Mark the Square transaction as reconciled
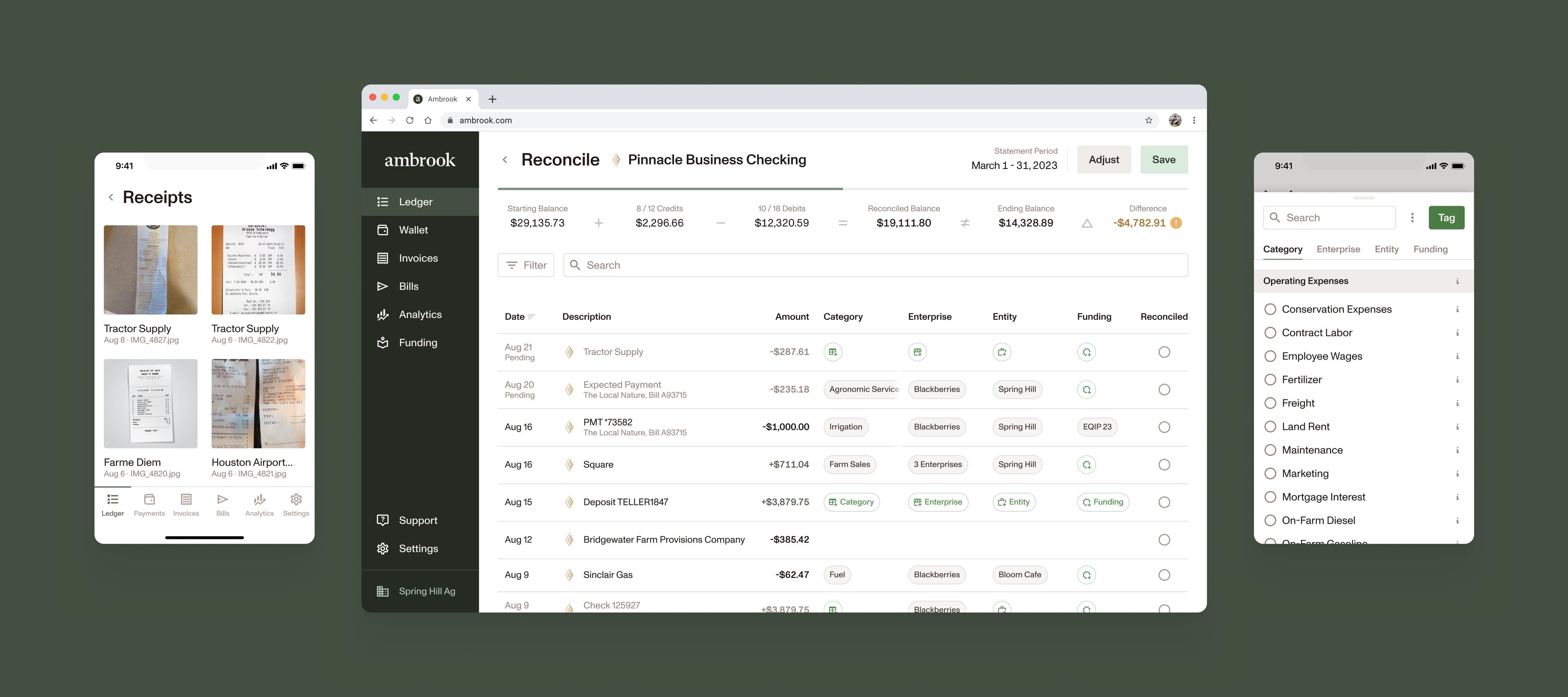Viewport: 1568px width, 697px height. click(1164, 465)
